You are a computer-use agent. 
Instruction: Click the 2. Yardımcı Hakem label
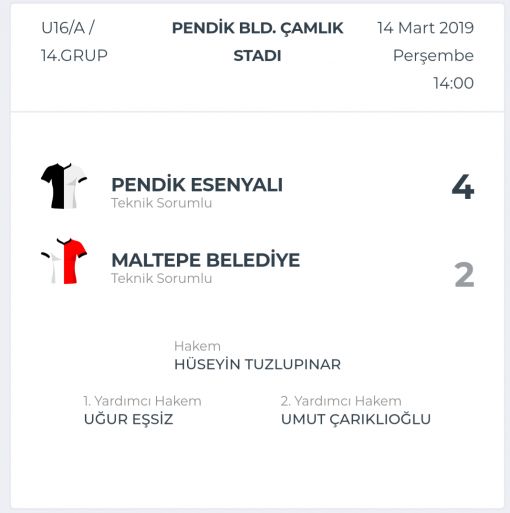[341, 401]
